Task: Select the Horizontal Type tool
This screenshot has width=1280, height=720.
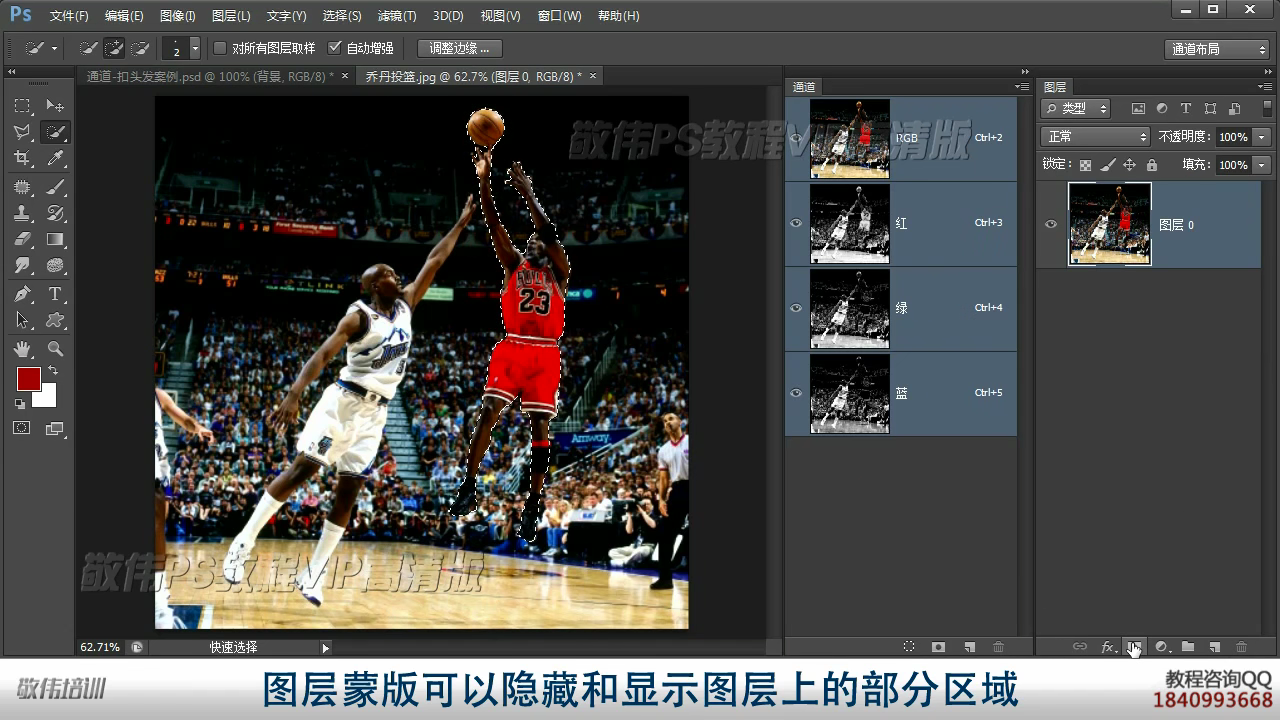Action: pos(55,294)
